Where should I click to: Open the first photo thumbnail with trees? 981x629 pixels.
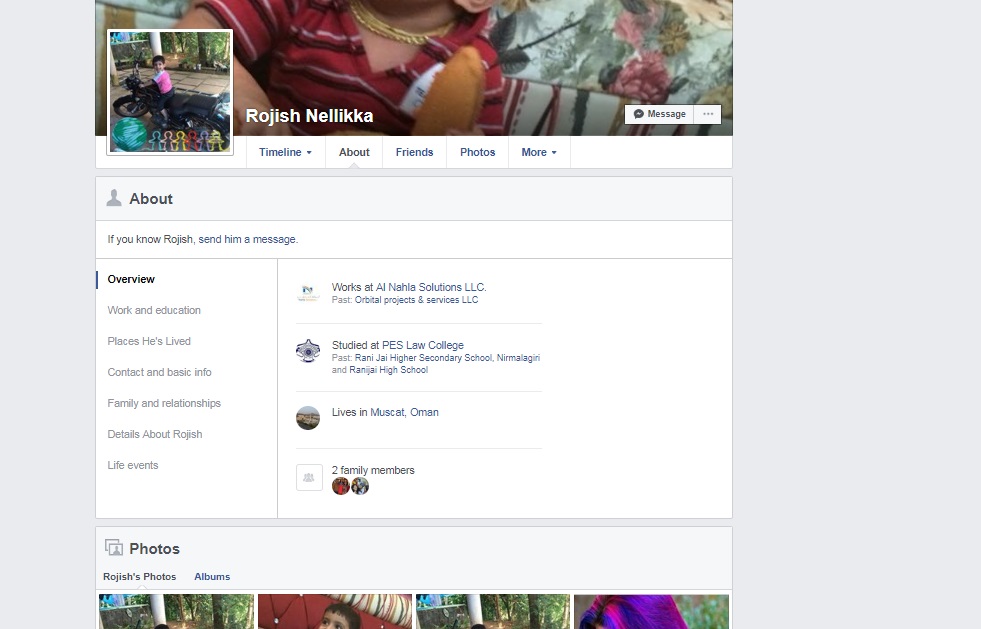click(x=176, y=611)
